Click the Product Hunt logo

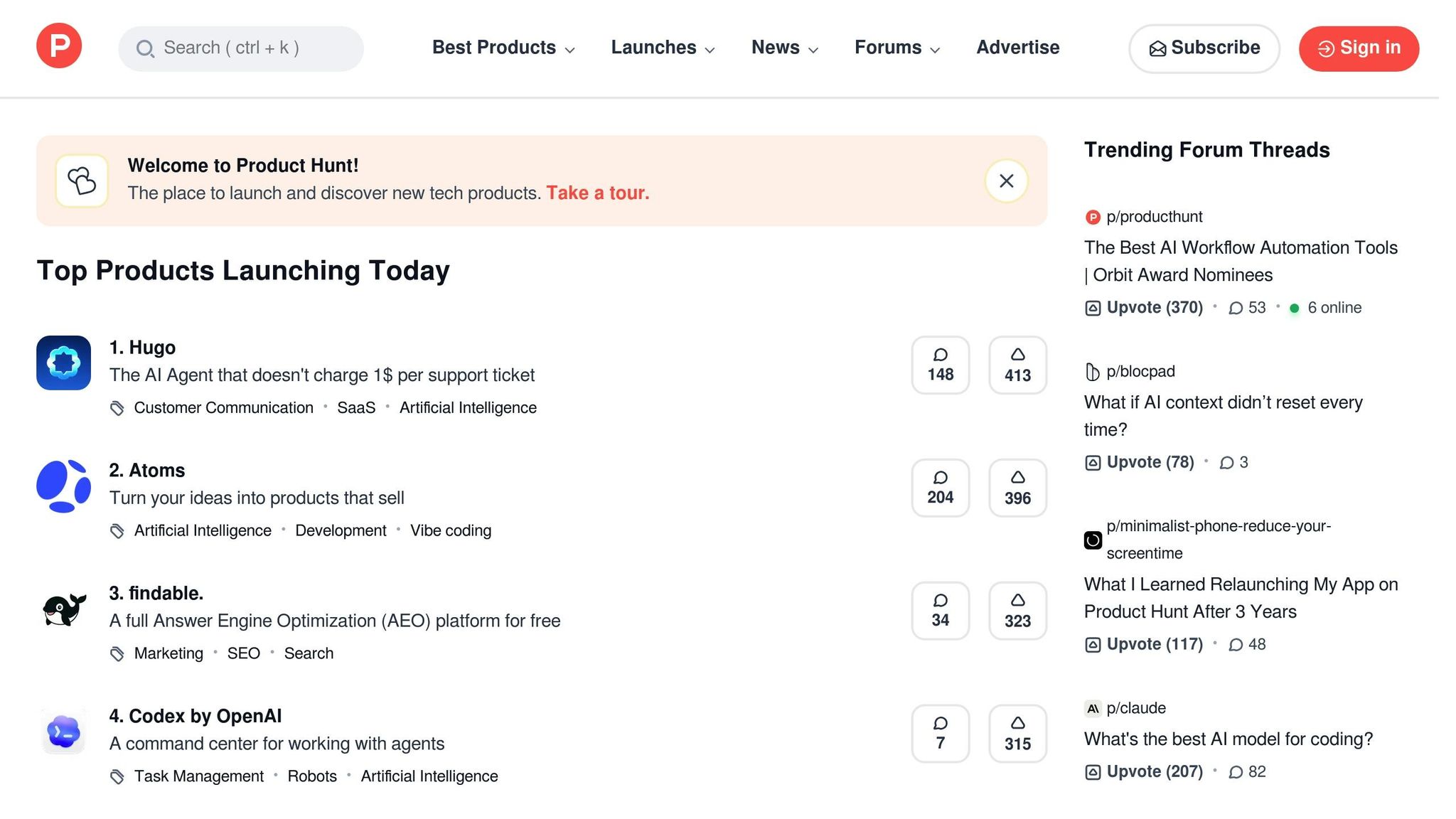pyautogui.click(x=59, y=45)
